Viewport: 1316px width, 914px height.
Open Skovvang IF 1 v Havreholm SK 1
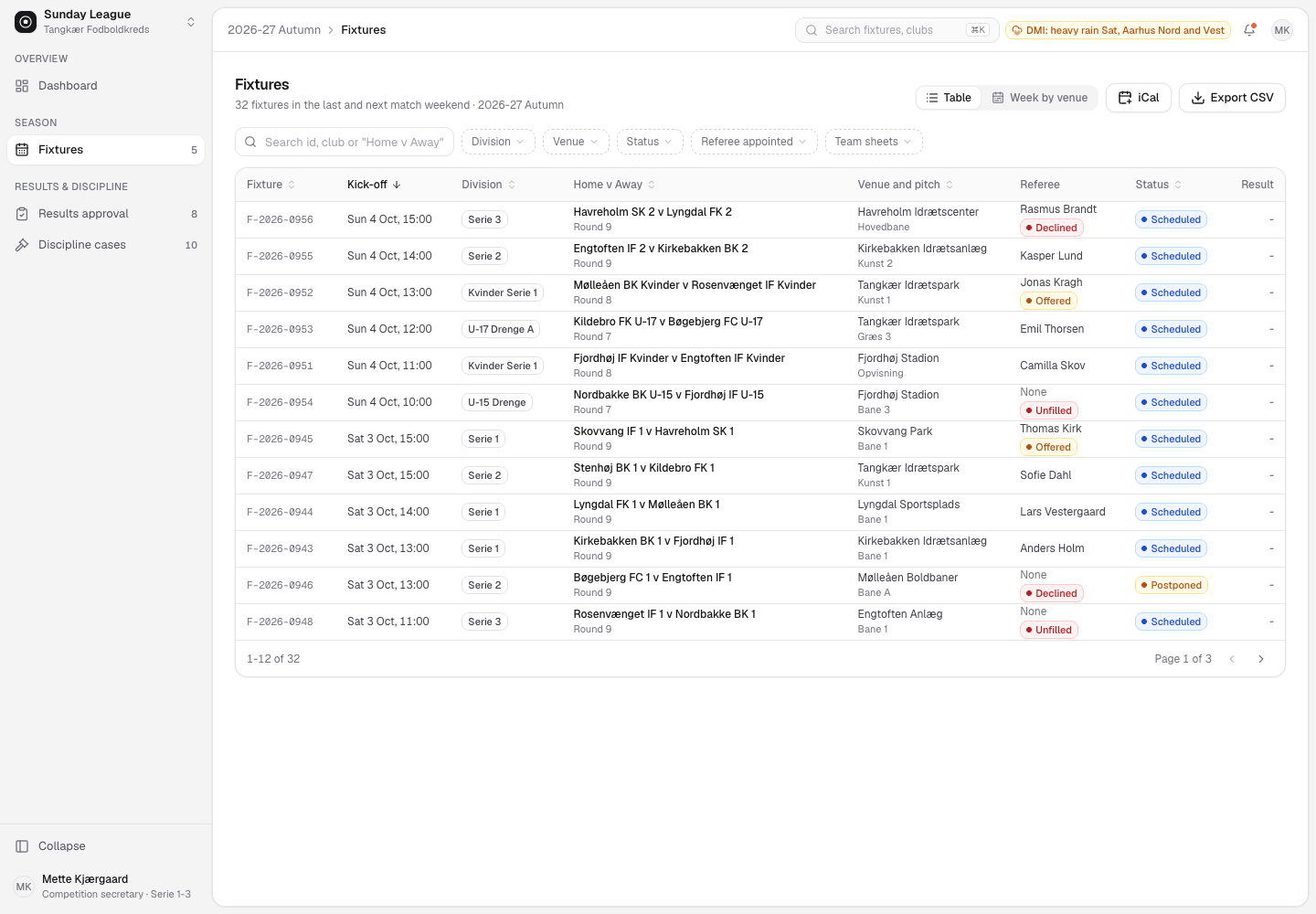653,431
